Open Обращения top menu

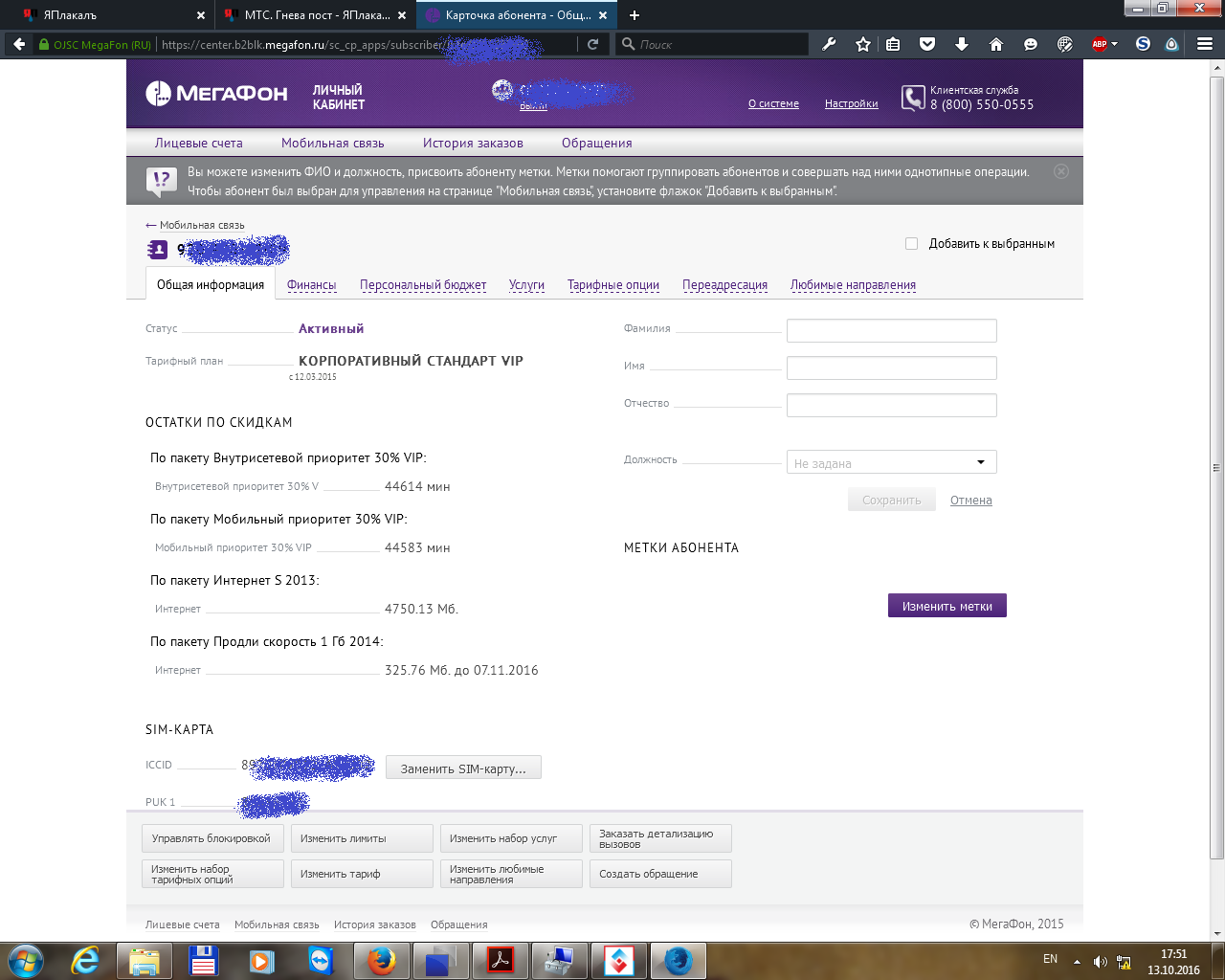click(597, 143)
